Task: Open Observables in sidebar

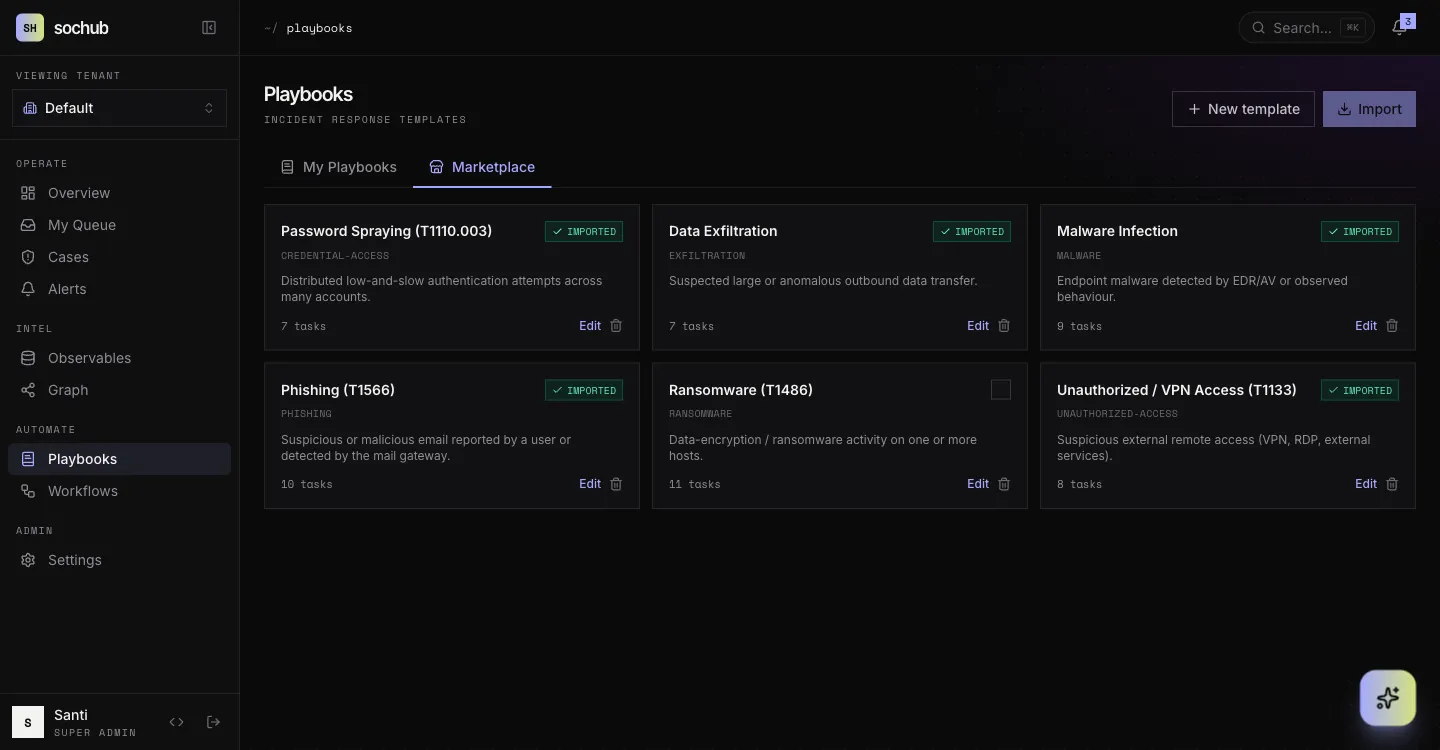Action: click(x=119, y=358)
